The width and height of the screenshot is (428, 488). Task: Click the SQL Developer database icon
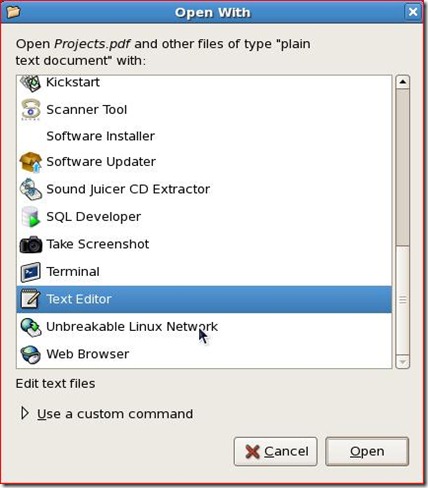coord(30,217)
